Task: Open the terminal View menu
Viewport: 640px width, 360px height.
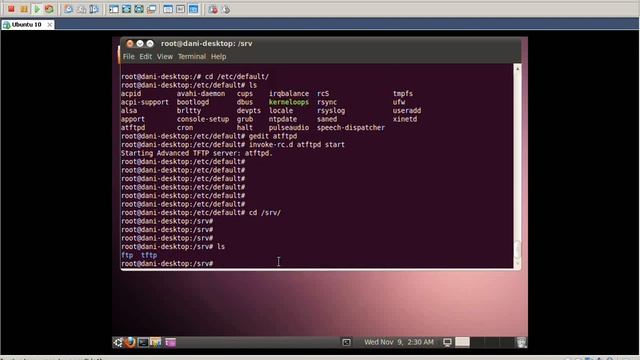Action: point(165,56)
